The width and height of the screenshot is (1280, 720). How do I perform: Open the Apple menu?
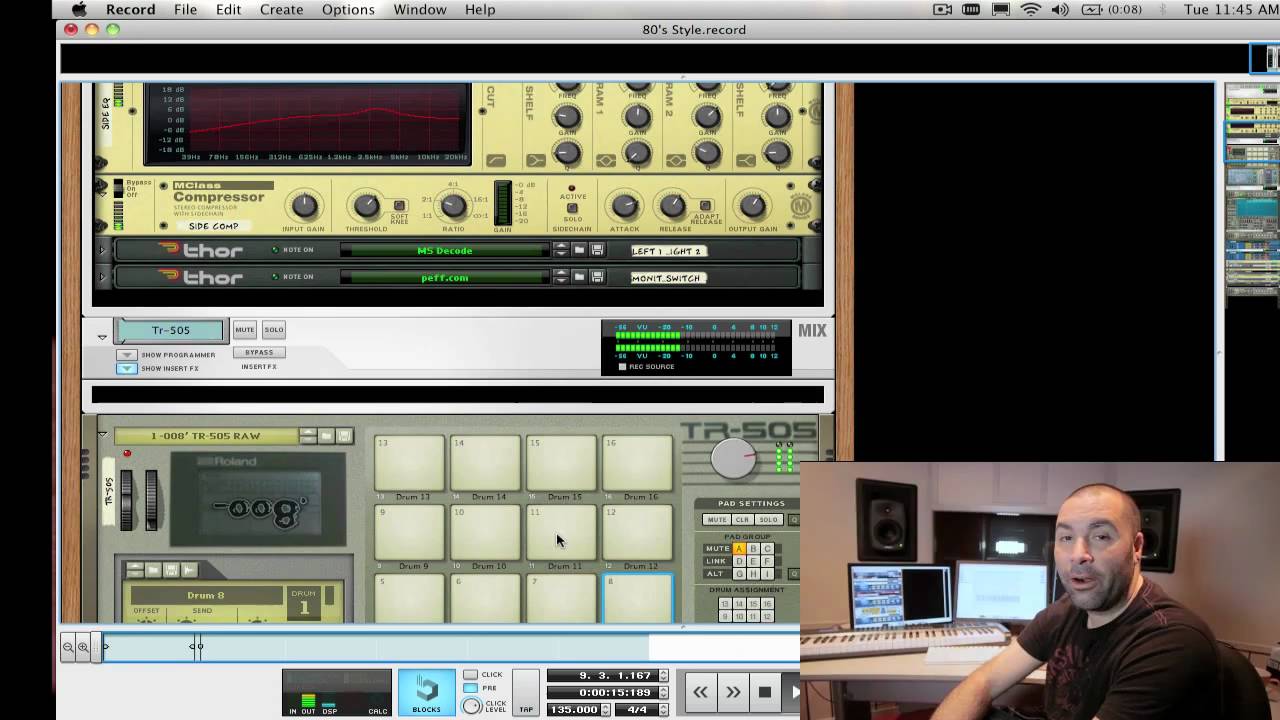[x=79, y=10]
